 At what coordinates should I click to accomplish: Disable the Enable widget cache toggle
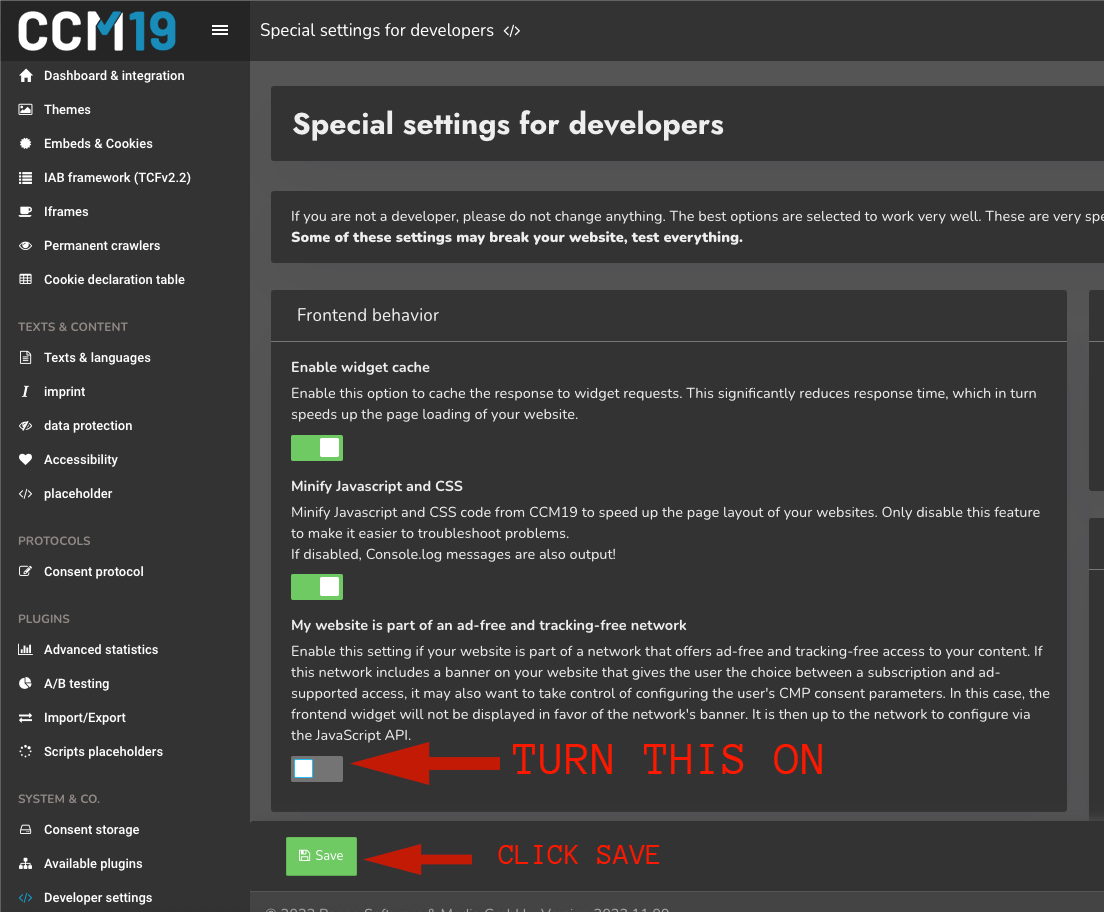pos(317,448)
